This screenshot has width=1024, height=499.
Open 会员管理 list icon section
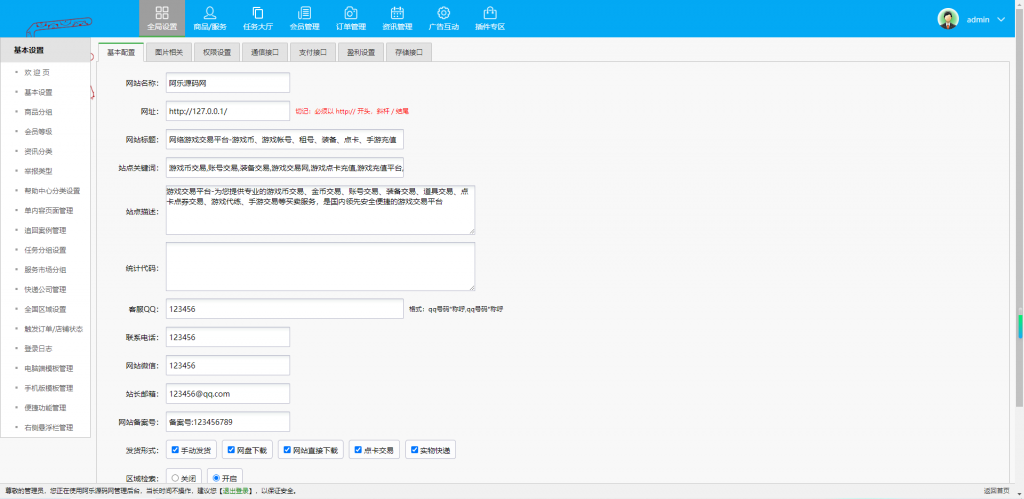click(304, 18)
